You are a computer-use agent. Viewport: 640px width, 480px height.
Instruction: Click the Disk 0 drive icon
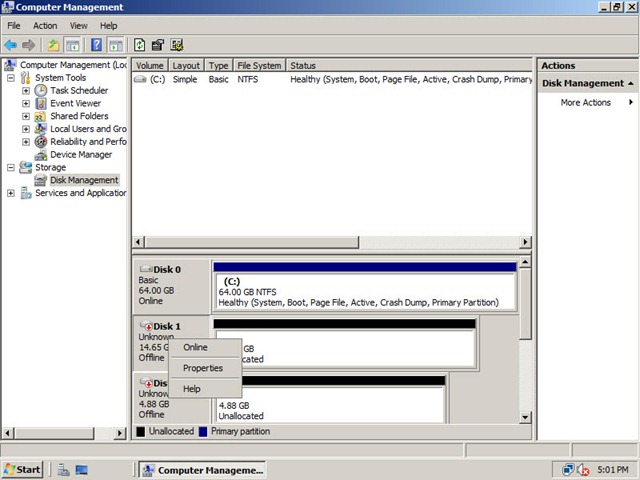click(146, 269)
